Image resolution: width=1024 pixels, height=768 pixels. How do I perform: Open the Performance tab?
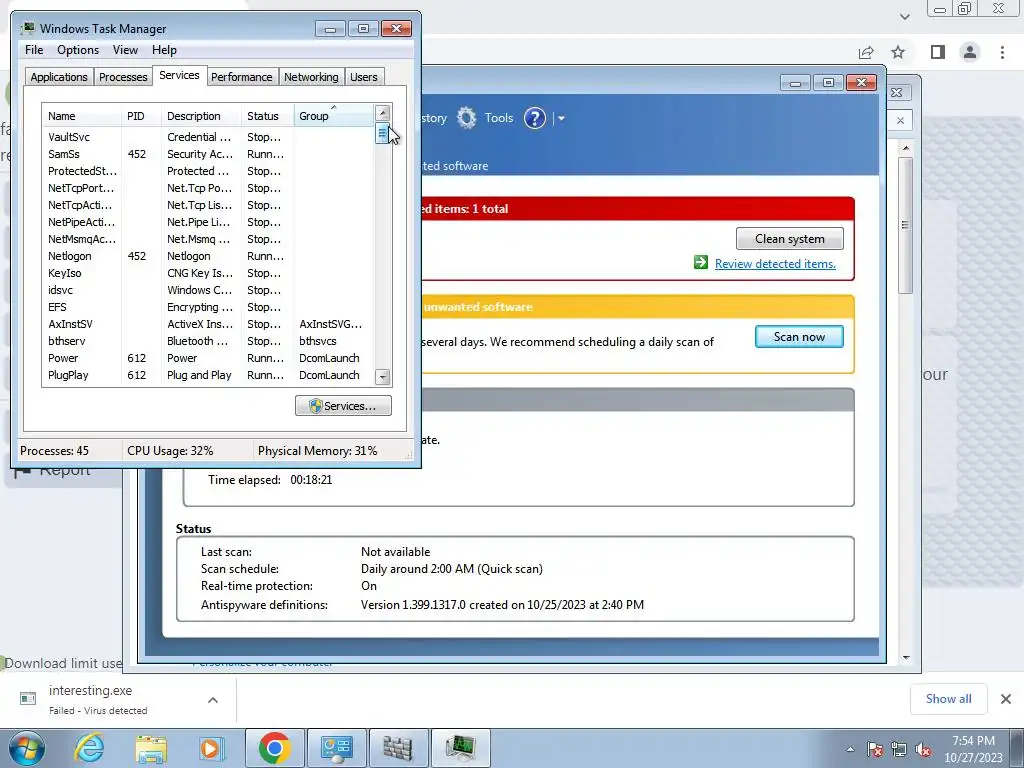(242, 77)
